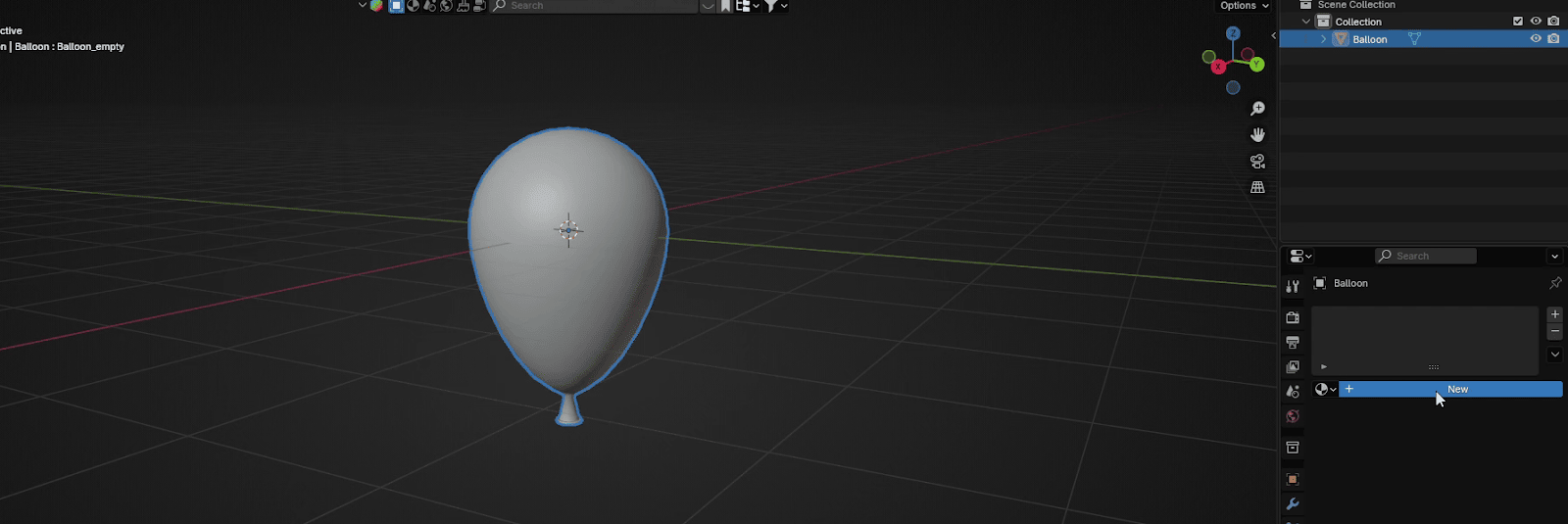Open the World properties tab
The image size is (1568, 524).
(x=1293, y=416)
